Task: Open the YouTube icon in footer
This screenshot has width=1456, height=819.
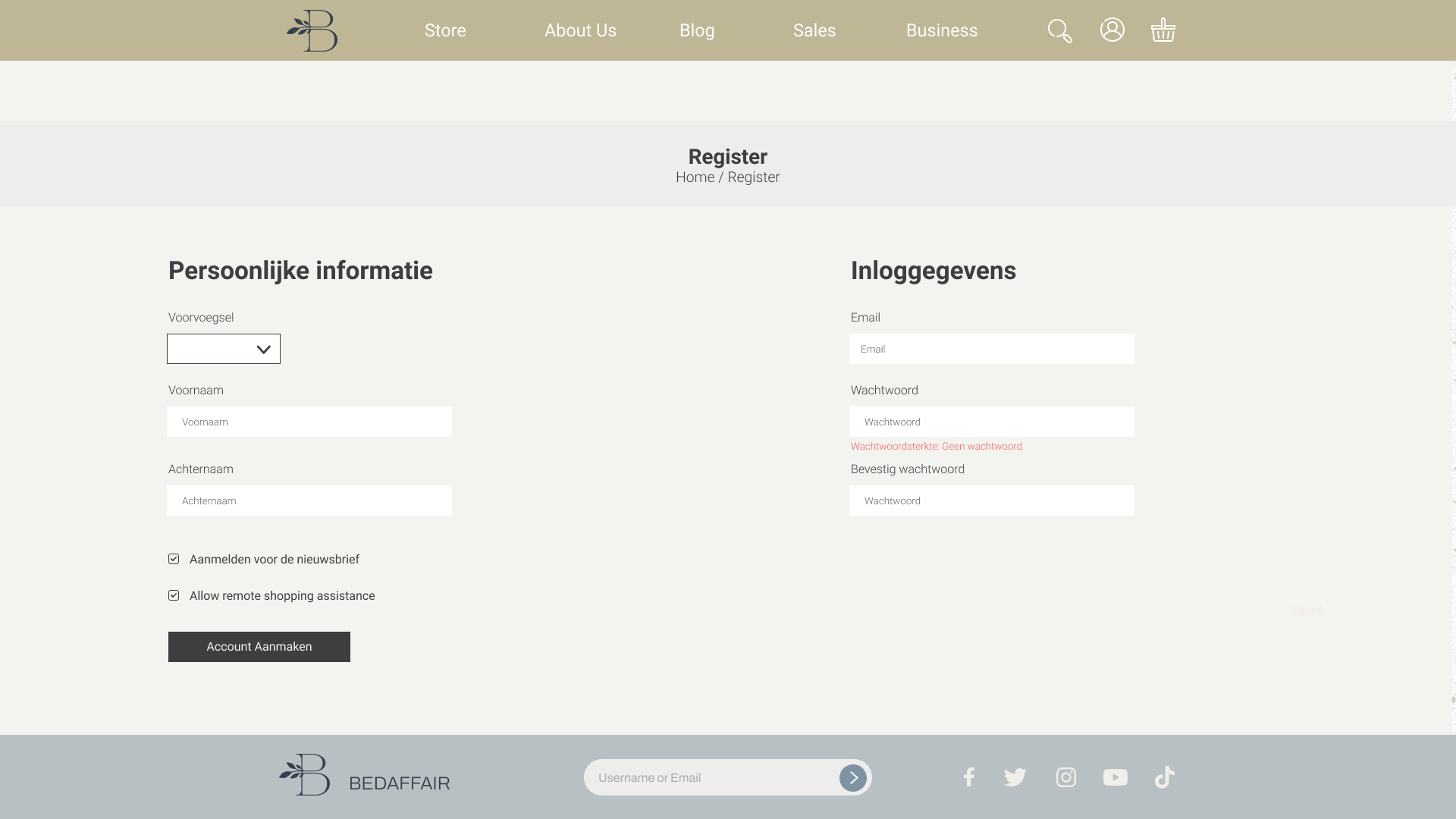Action: pyautogui.click(x=1115, y=777)
